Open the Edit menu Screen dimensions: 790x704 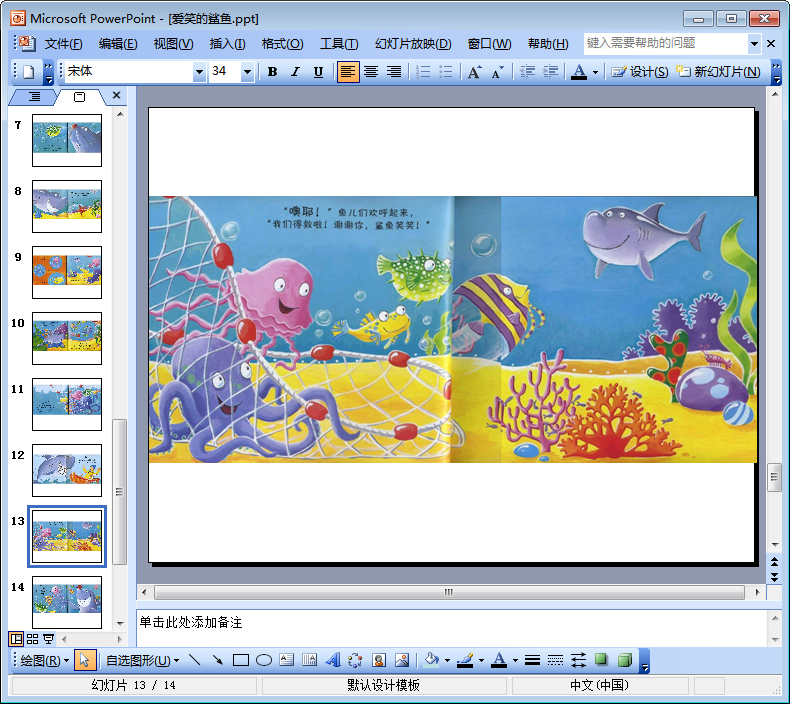pos(118,44)
